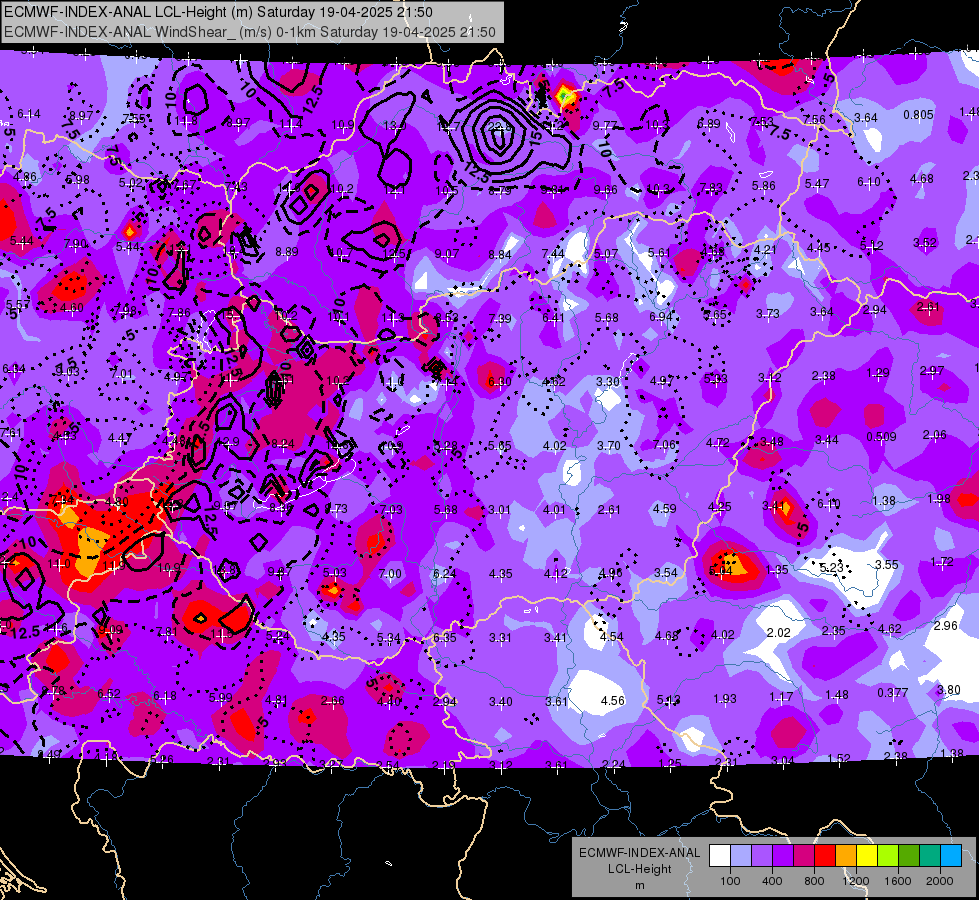This screenshot has width=979, height=900.
Task: Click the grid value 3.73
Action: coord(768,314)
